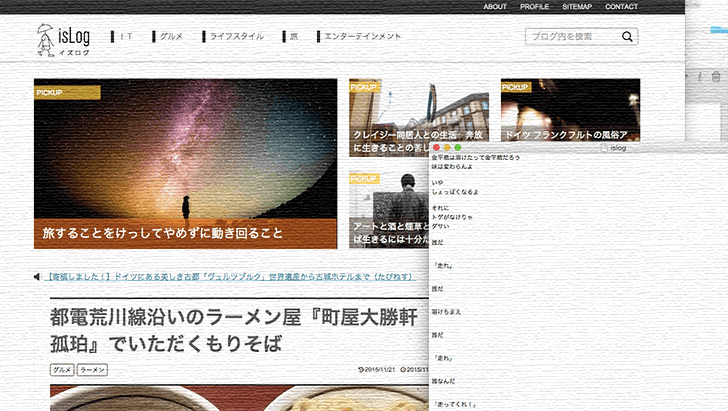Click line 溶けちまえ in islog window
The height and width of the screenshot is (411, 728).
[446, 312]
